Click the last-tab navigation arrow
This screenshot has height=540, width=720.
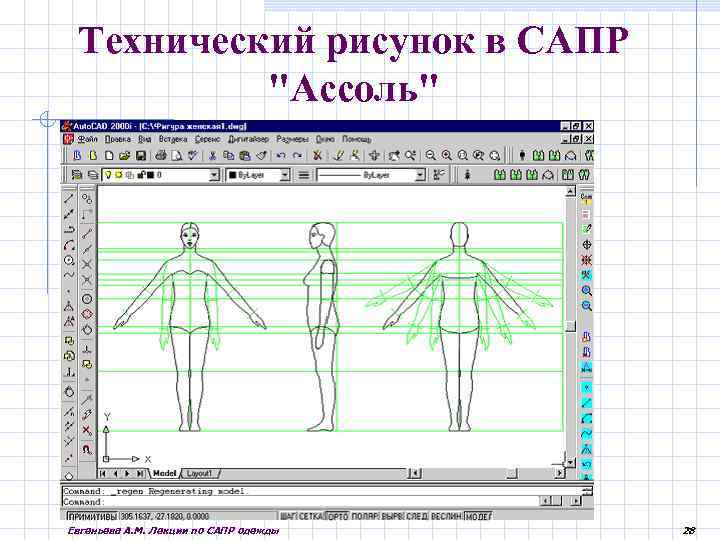(x=141, y=473)
